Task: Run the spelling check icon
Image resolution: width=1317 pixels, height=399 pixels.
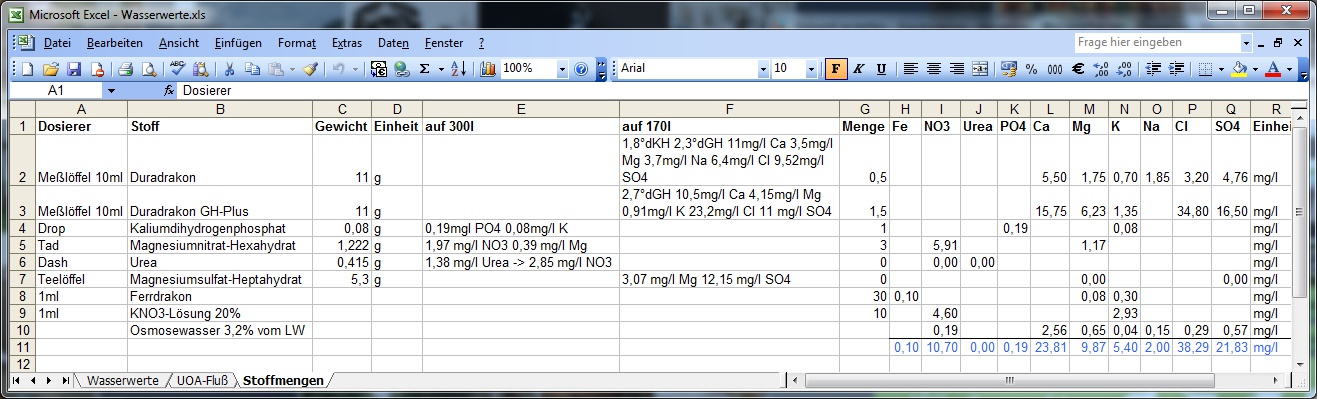Action: pos(178,69)
